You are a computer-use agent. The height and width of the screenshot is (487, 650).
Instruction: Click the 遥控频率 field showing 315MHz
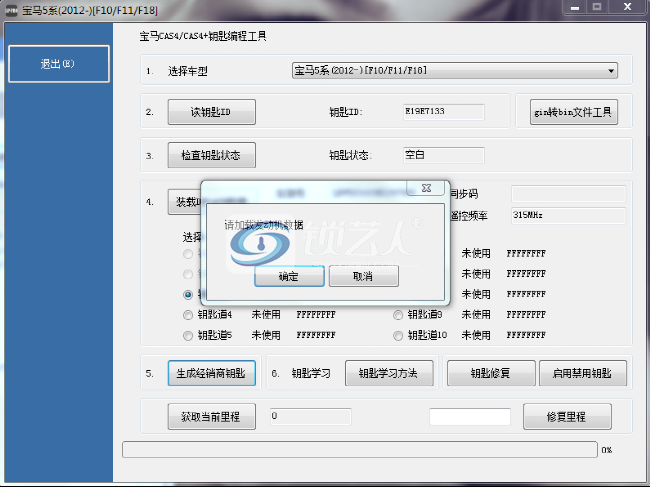pos(568,216)
